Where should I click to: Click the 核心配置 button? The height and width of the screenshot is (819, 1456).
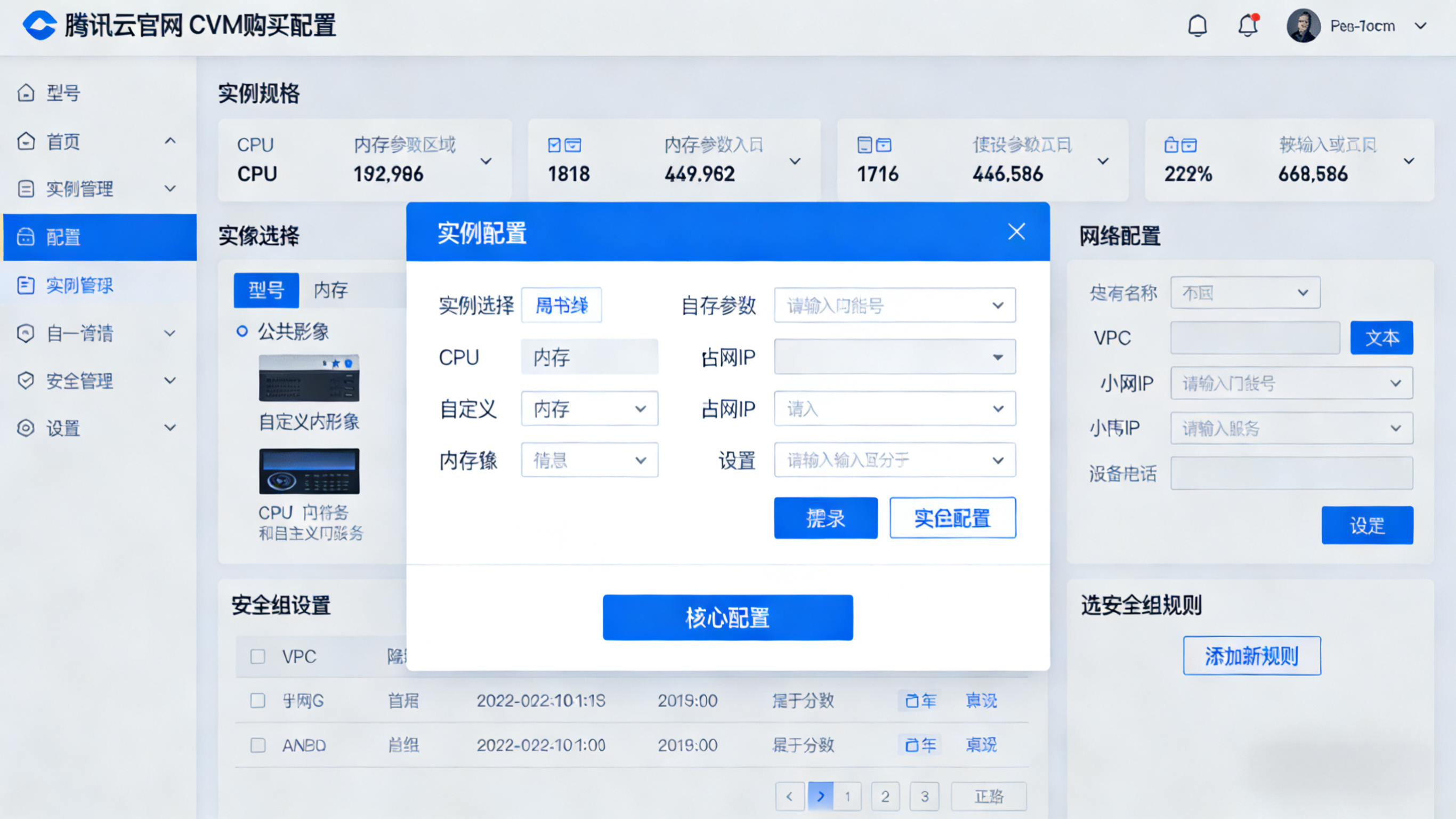click(727, 617)
